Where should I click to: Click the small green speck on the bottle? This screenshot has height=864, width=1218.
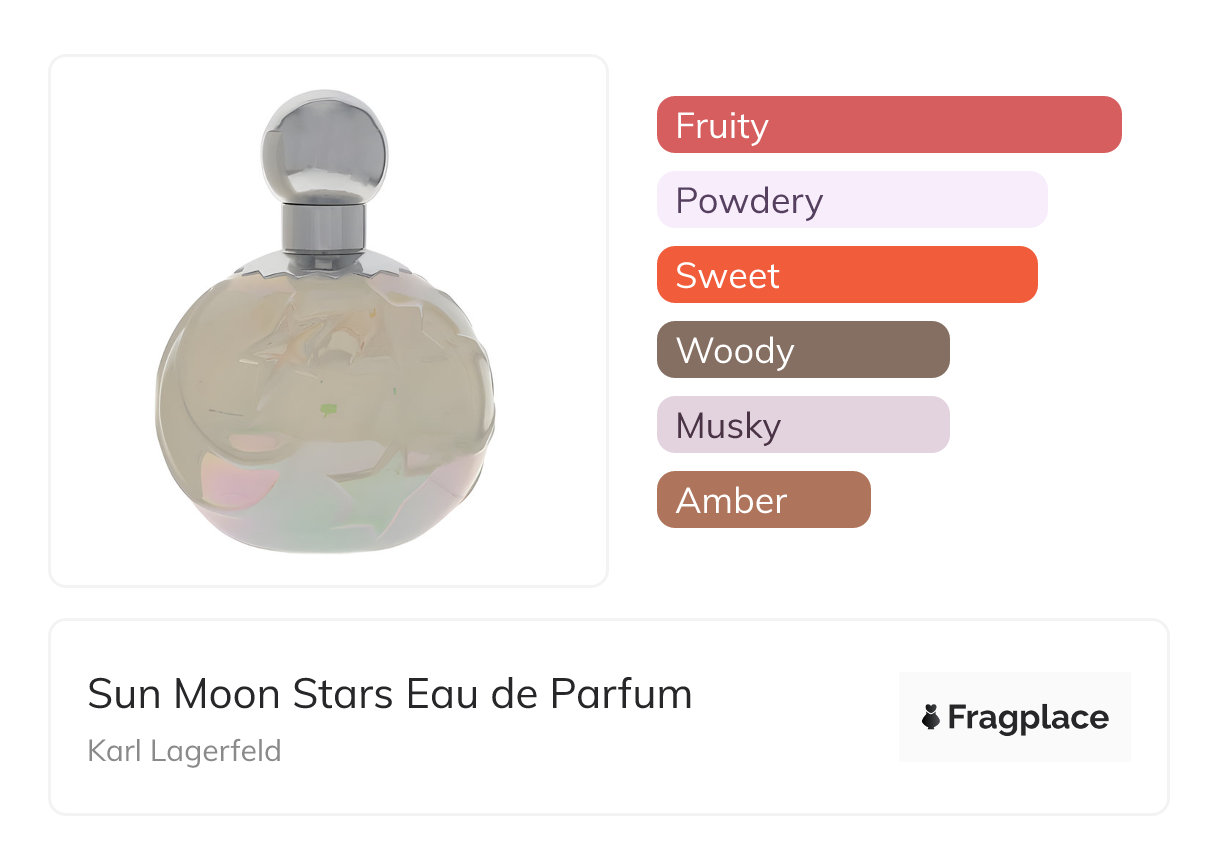click(x=328, y=409)
